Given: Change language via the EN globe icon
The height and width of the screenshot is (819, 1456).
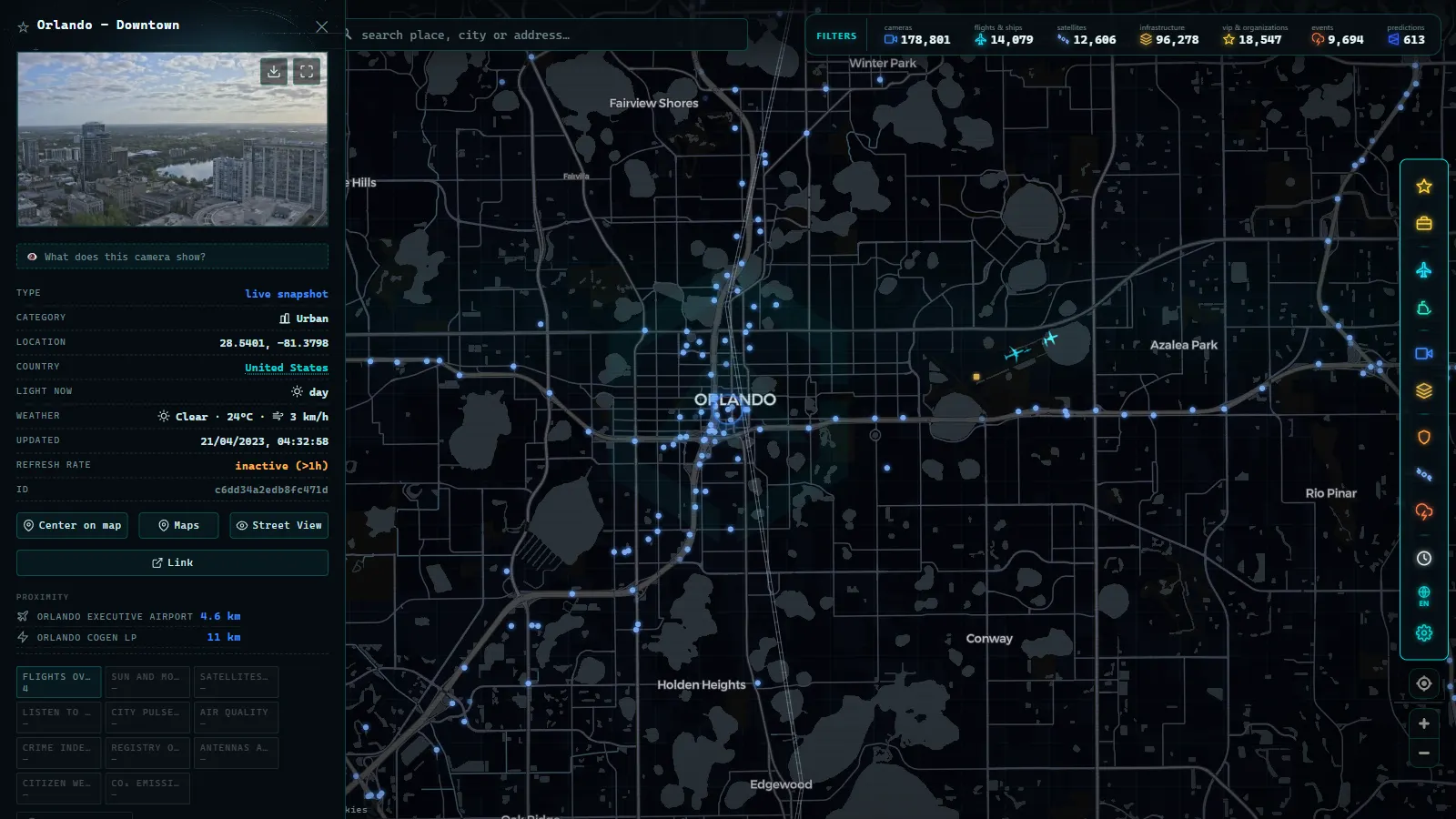Looking at the screenshot, I should tap(1424, 596).
